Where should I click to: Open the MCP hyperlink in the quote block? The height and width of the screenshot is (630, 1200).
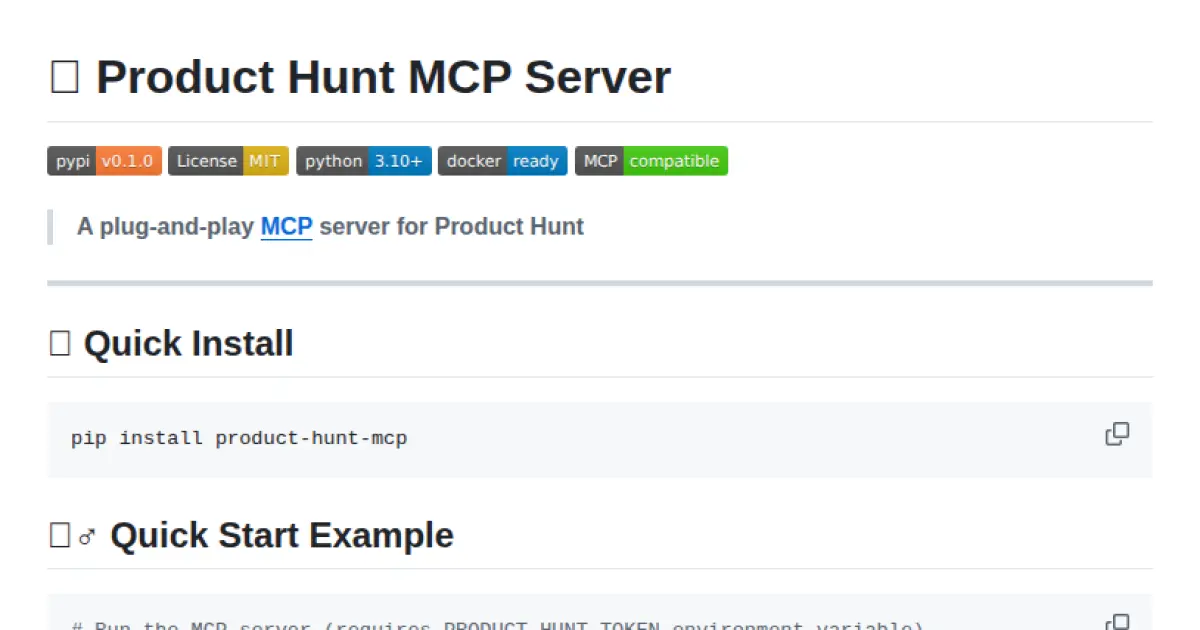(286, 227)
